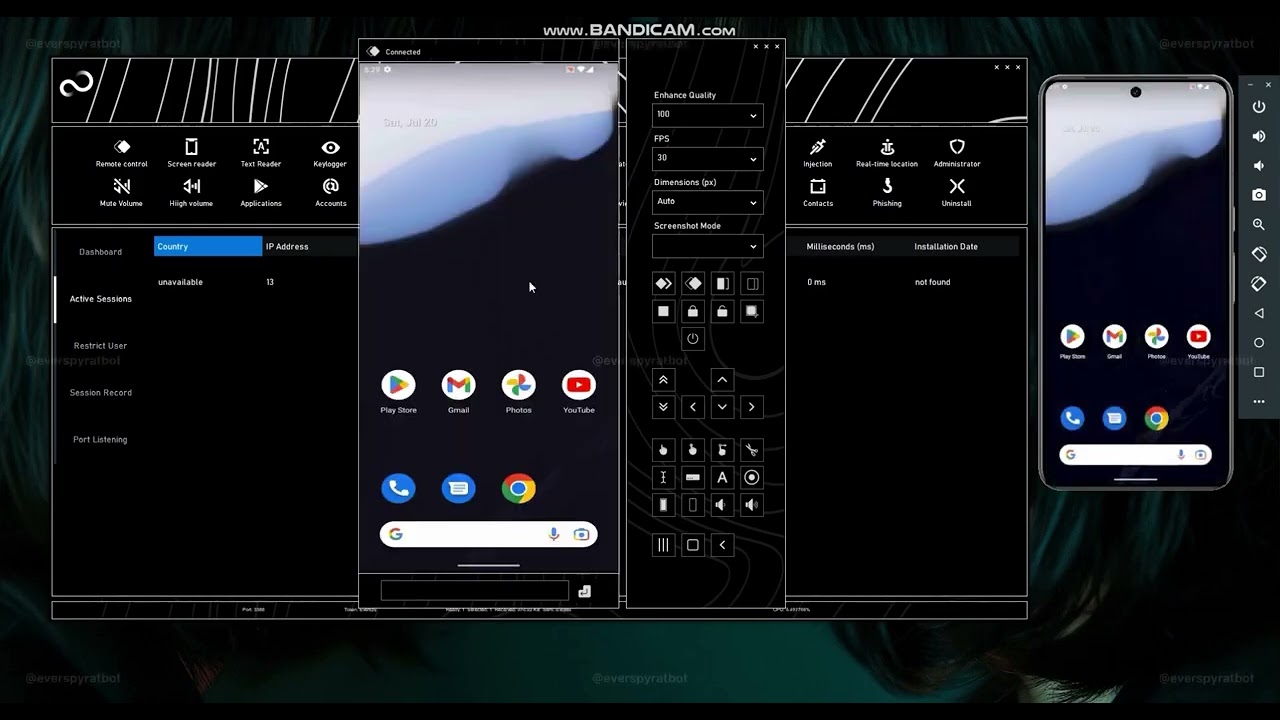Tap Gmail app in remote screen window
Screen dimensions: 1280x720
tap(458, 391)
